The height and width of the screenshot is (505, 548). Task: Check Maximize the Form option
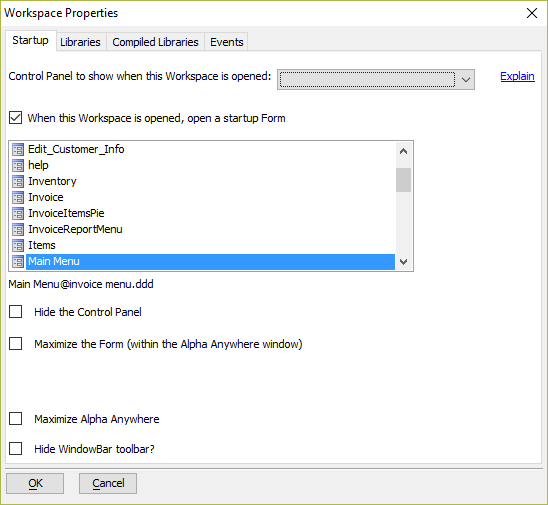click(x=15, y=344)
